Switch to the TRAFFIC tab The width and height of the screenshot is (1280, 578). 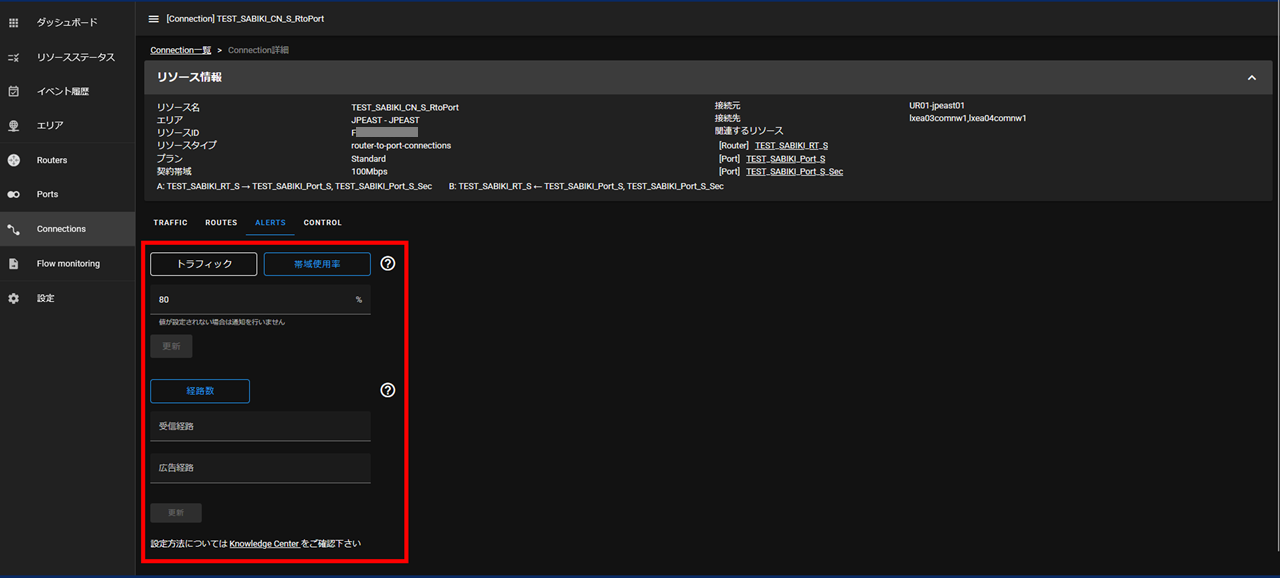click(x=170, y=223)
